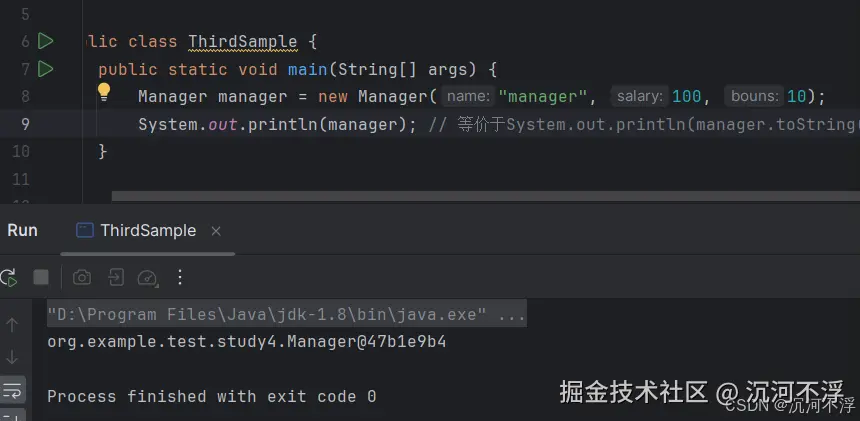Rerun the ThirdSample program
This screenshot has width=860, height=421.
coord(8,277)
